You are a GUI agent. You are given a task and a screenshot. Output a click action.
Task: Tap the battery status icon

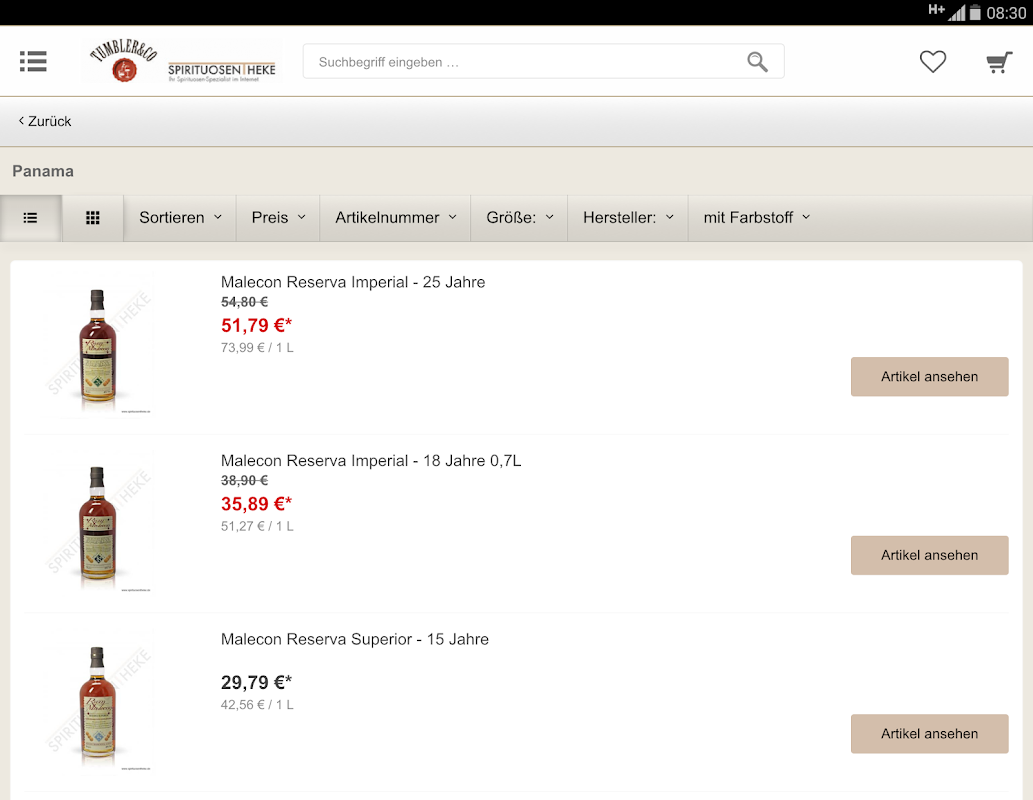(975, 13)
